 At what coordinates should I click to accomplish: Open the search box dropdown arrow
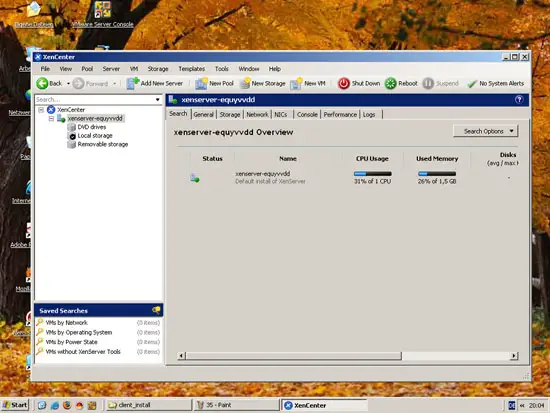157,100
